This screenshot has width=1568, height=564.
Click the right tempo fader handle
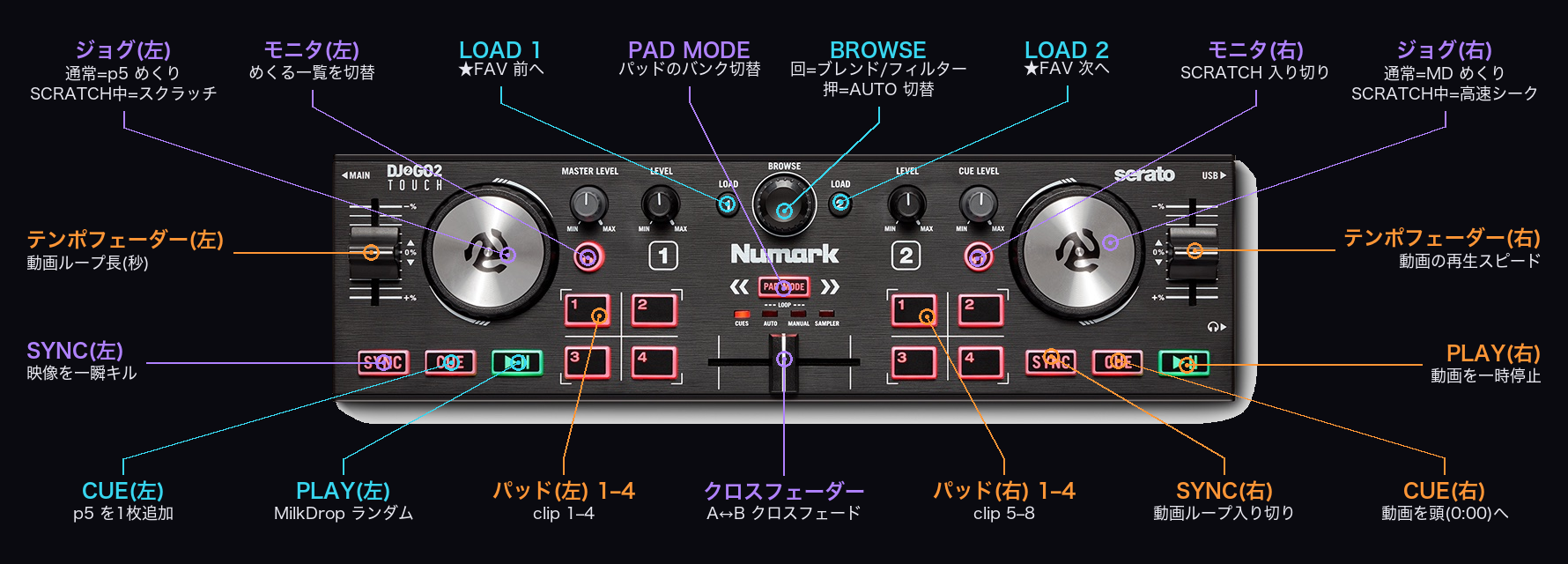(x=1193, y=253)
